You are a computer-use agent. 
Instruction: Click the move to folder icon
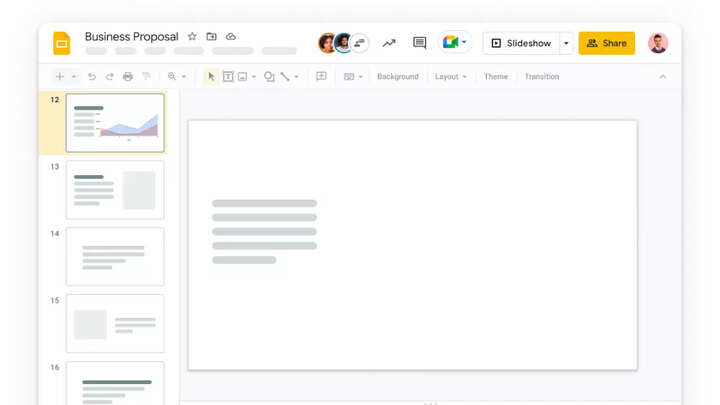click(x=211, y=37)
